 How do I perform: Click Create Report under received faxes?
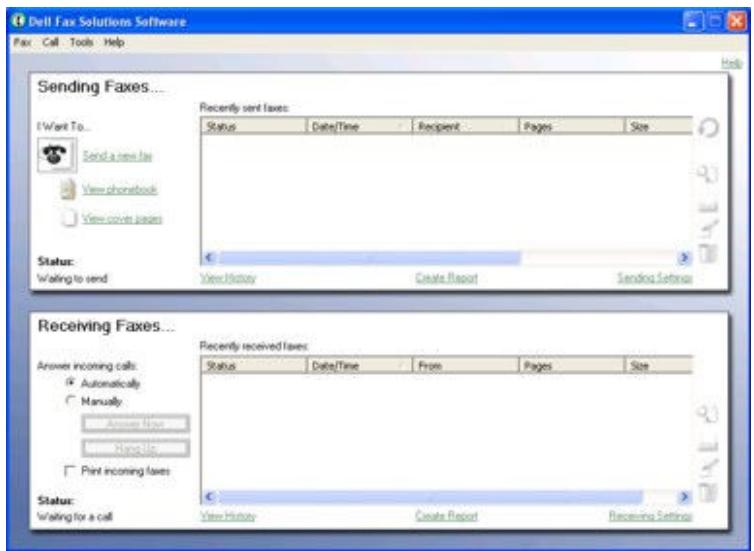(446, 516)
